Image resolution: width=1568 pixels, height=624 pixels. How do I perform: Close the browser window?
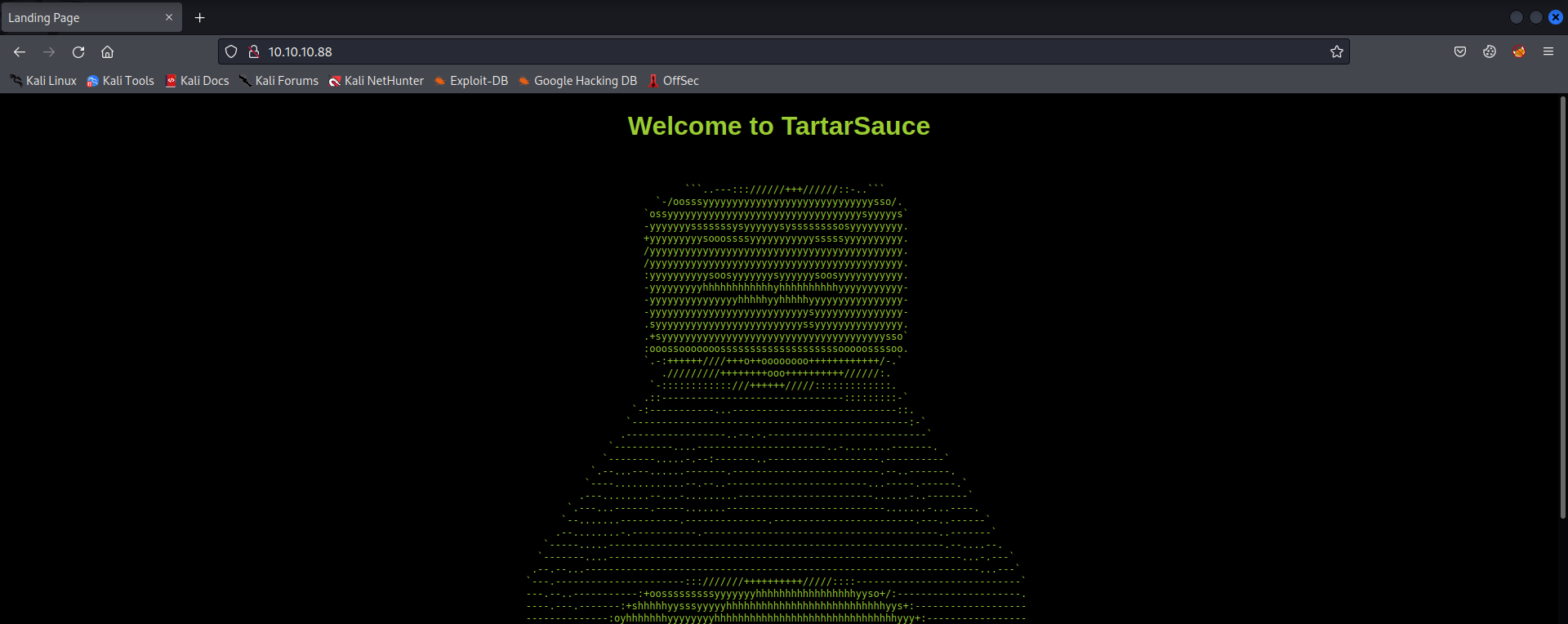pyautogui.click(x=1556, y=17)
